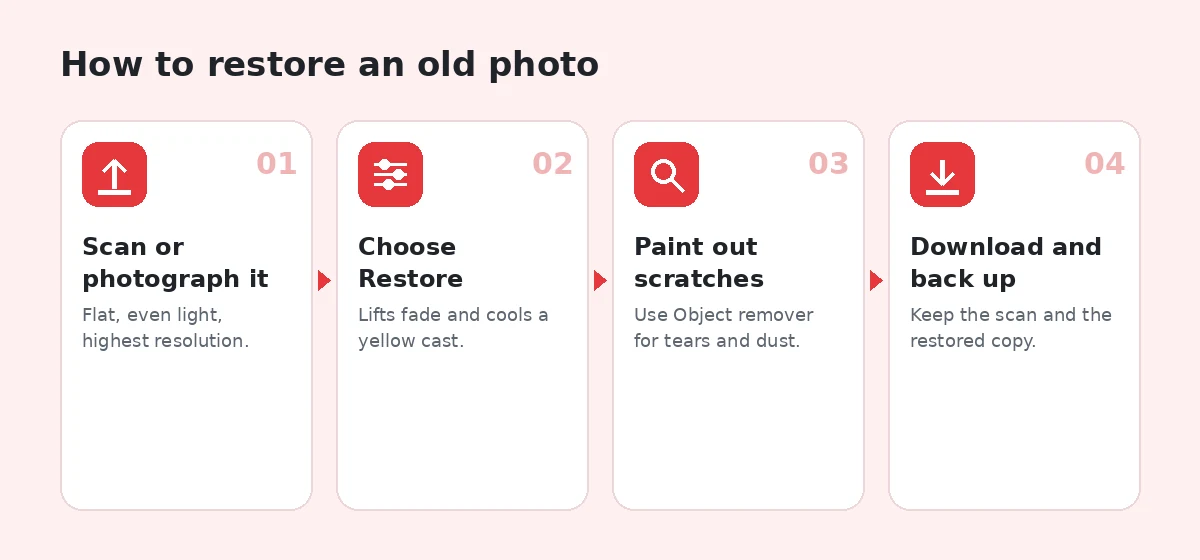Viewport: 1200px width, 560px height.
Task: Click the step number 02 label
Action: click(x=553, y=164)
